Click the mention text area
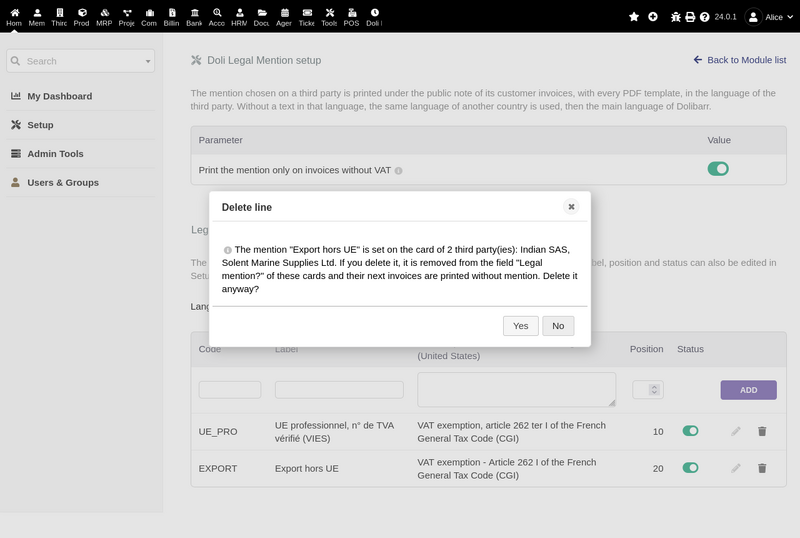The height and width of the screenshot is (538, 800). [516, 389]
